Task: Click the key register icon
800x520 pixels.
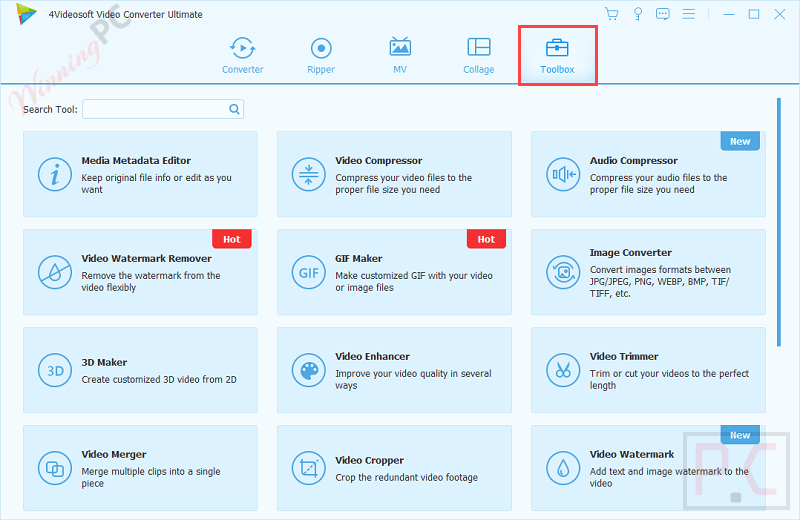Action: pos(638,14)
